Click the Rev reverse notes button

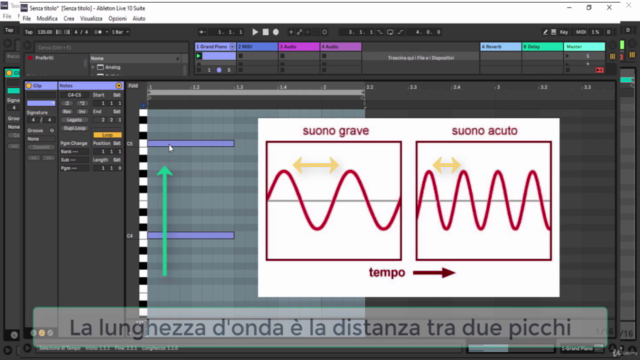tap(67, 111)
